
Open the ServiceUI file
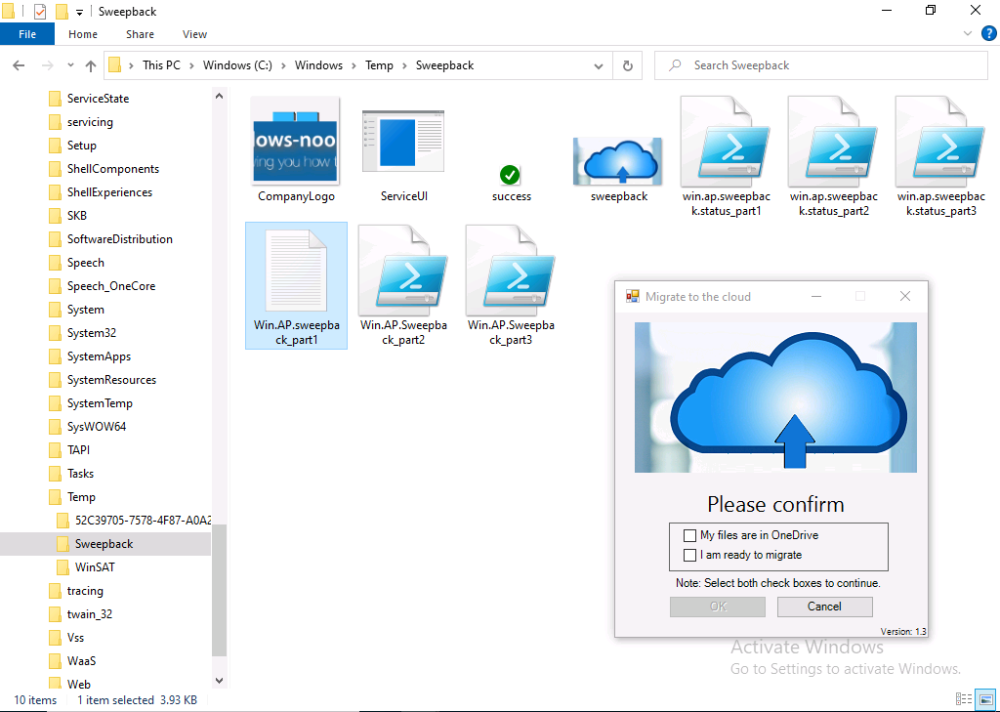point(403,140)
